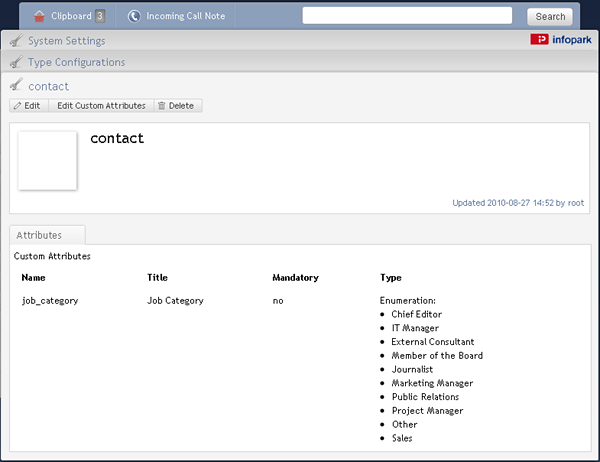Viewport: 600px width, 462px height.
Task: Click the mandatory value 'no'
Action: pyautogui.click(x=278, y=301)
